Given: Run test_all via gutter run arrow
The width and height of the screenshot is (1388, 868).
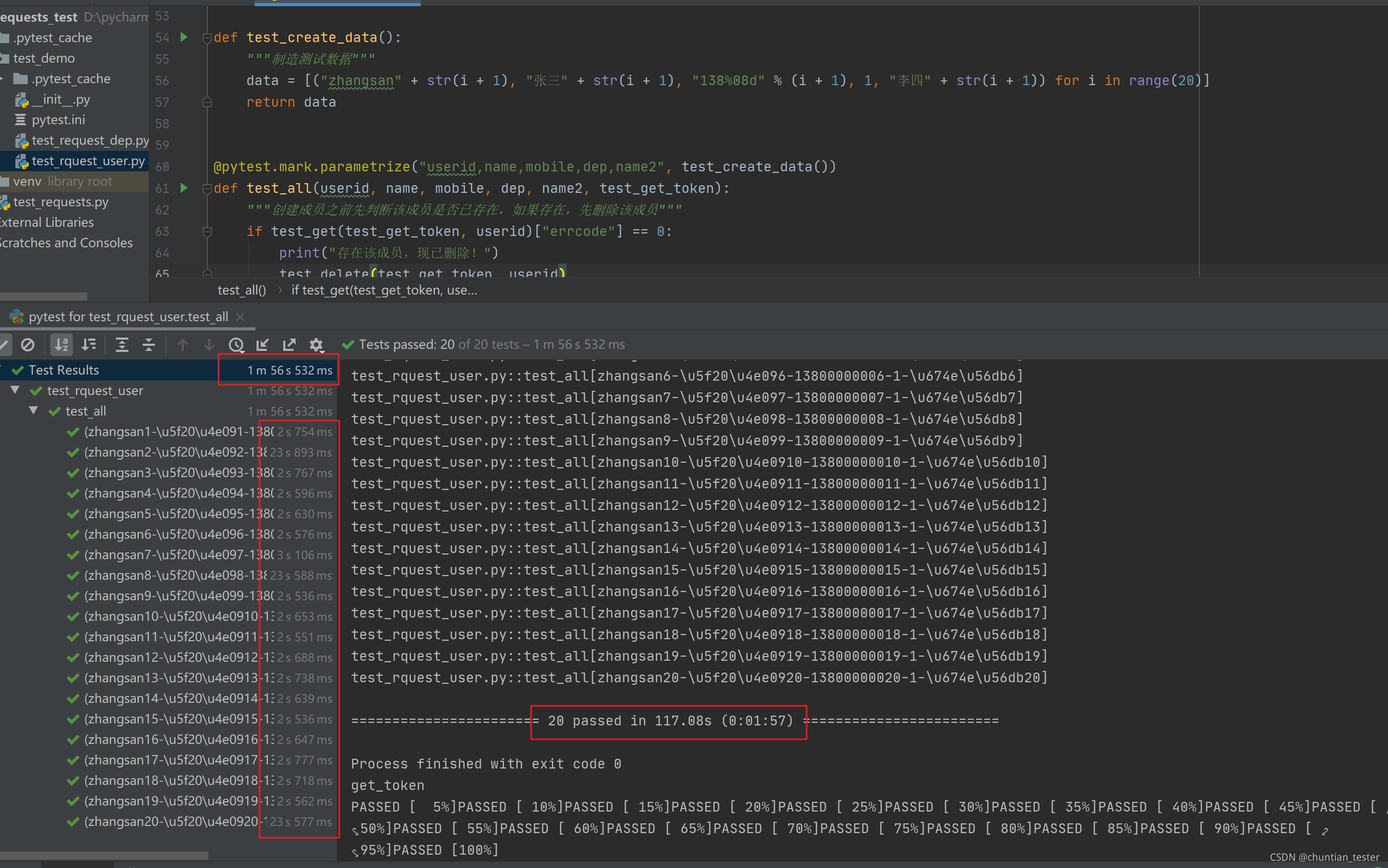Looking at the screenshot, I should [184, 188].
